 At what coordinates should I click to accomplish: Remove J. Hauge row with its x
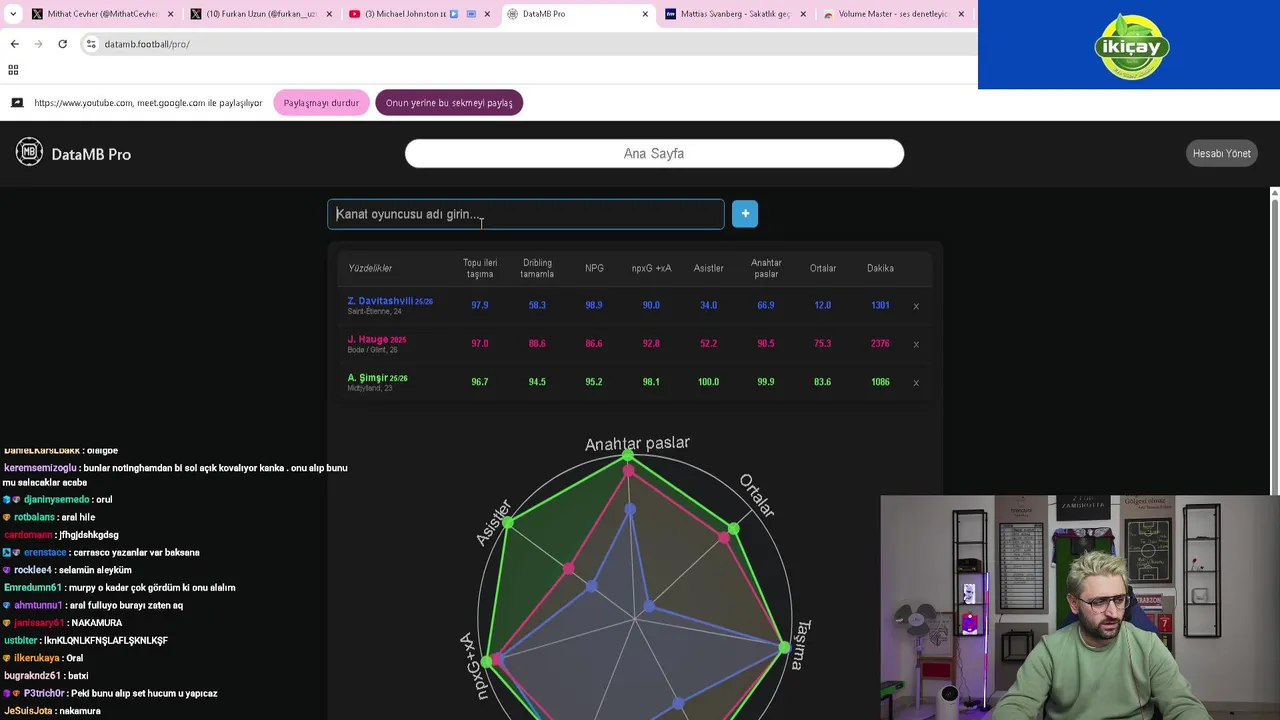[x=916, y=344]
